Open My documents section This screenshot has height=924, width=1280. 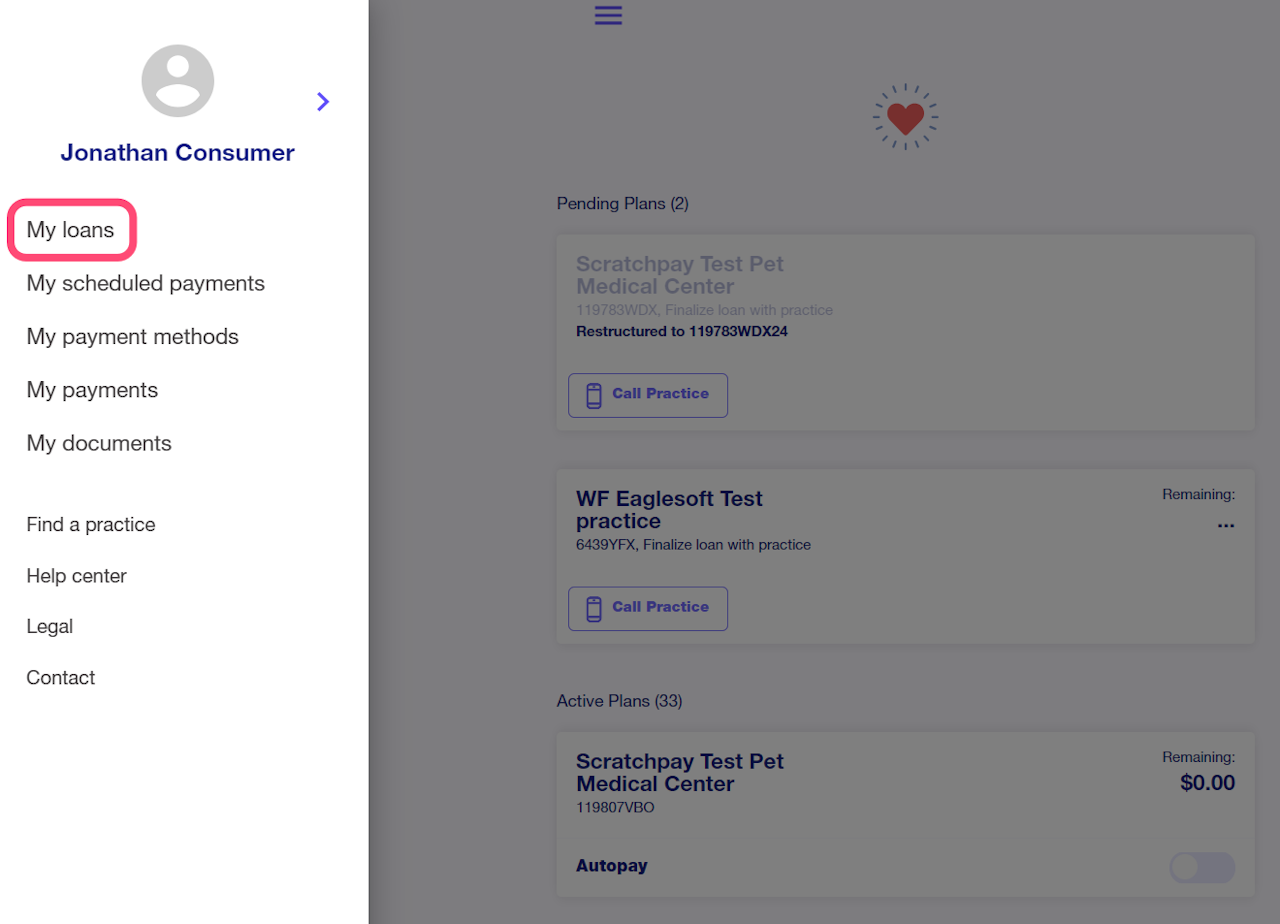coord(99,443)
